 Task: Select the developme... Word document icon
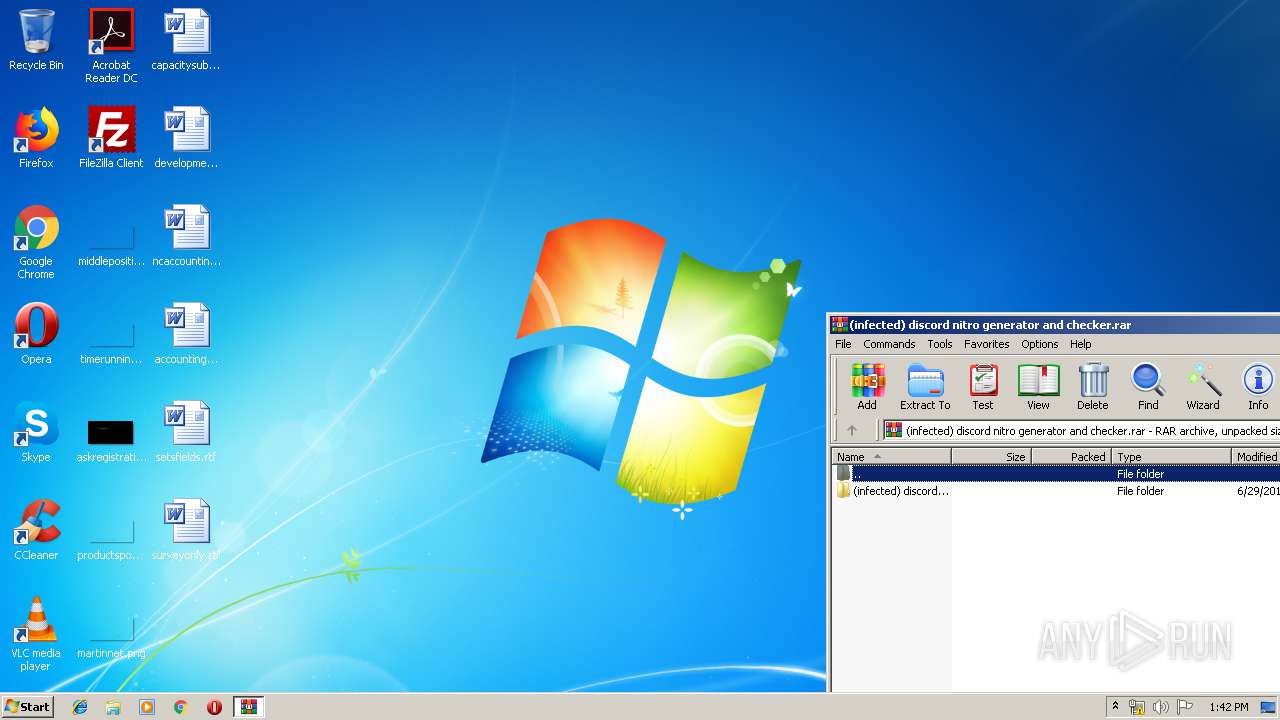[186, 138]
